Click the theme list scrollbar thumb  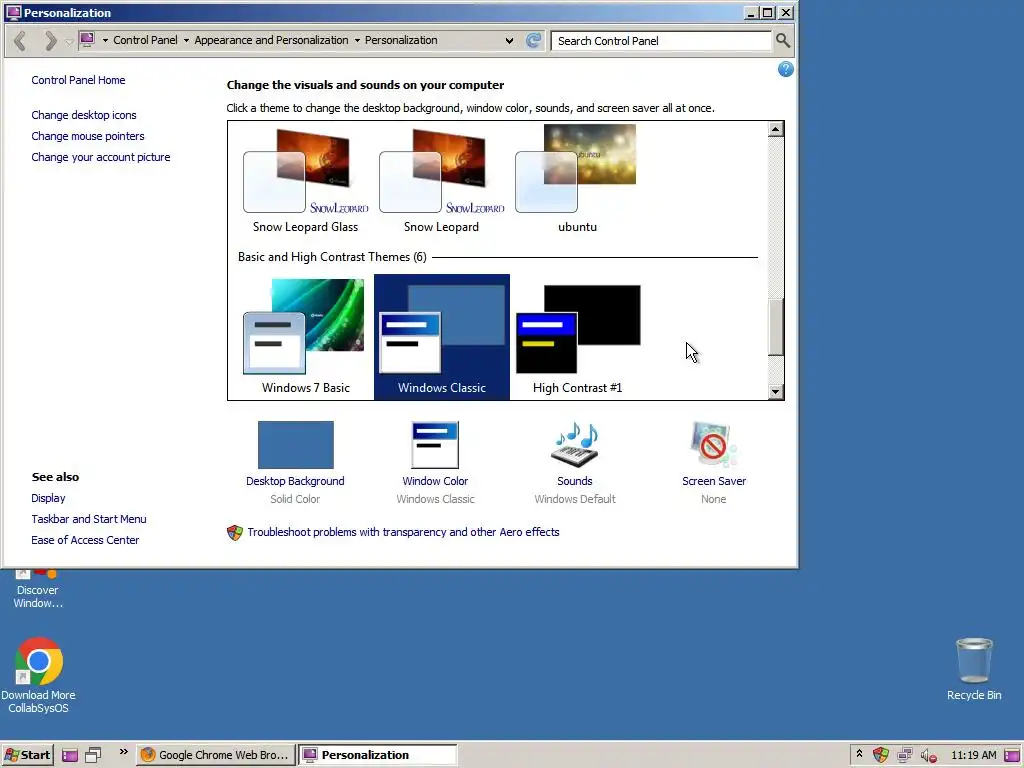775,327
